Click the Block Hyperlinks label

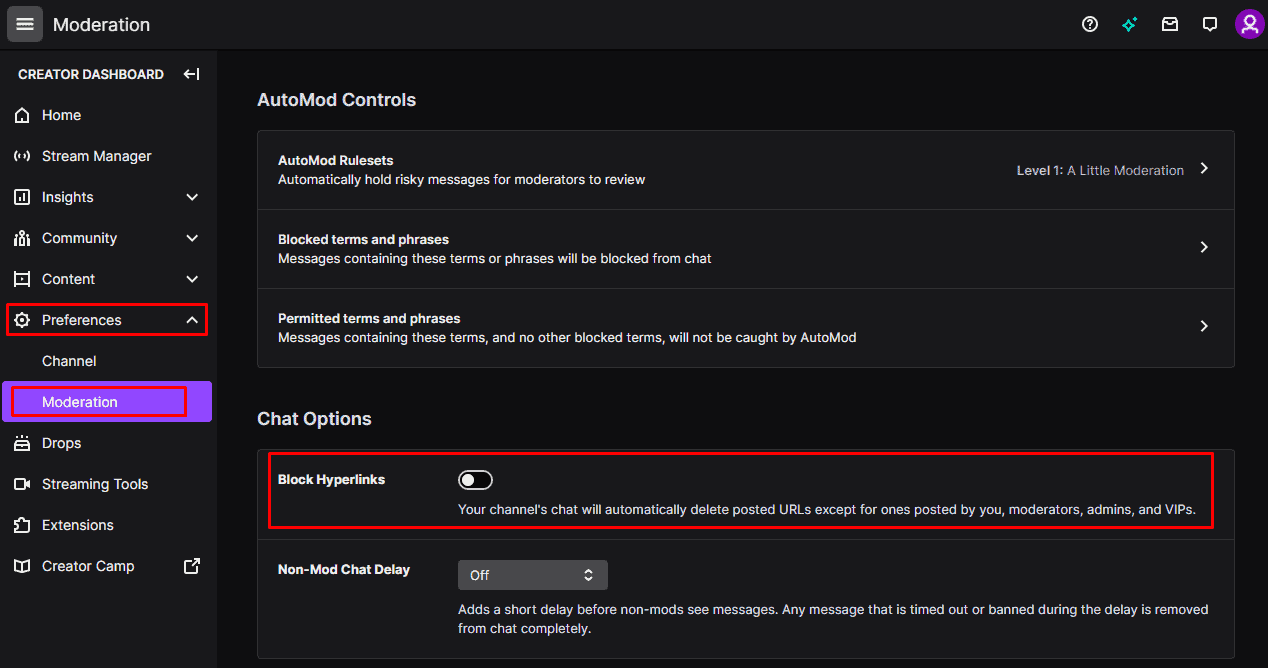click(331, 480)
